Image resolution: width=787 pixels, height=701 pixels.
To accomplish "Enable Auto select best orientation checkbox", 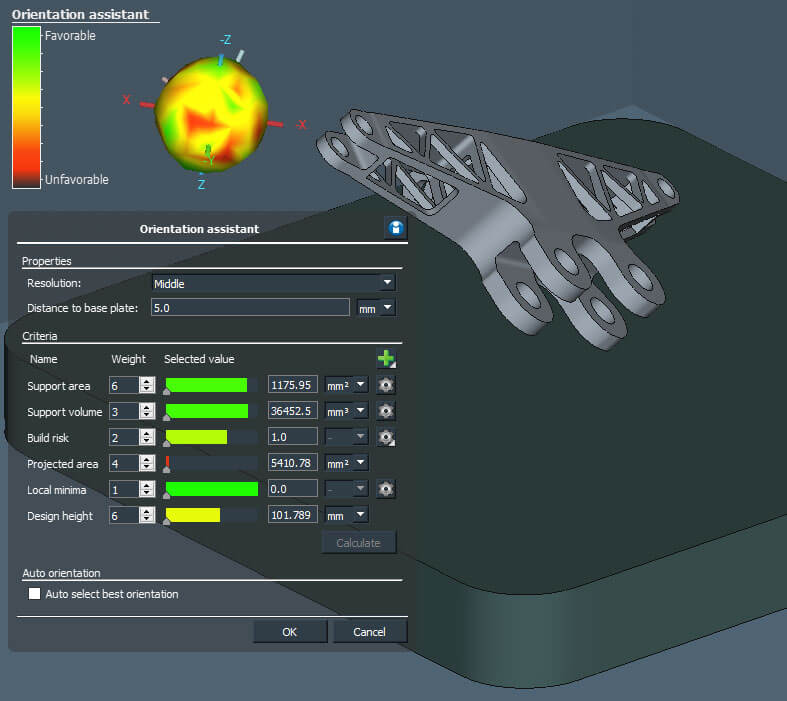I will [x=35, y=594].
